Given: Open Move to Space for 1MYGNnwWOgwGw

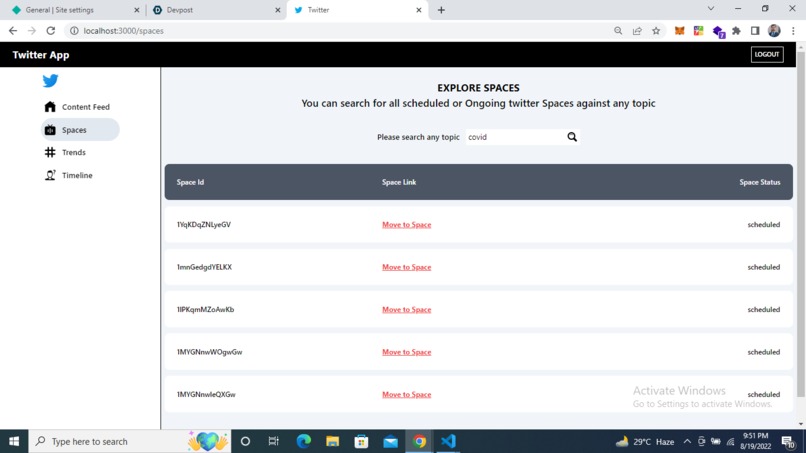Looking at the screenshot, I should (x=407, y=352).
